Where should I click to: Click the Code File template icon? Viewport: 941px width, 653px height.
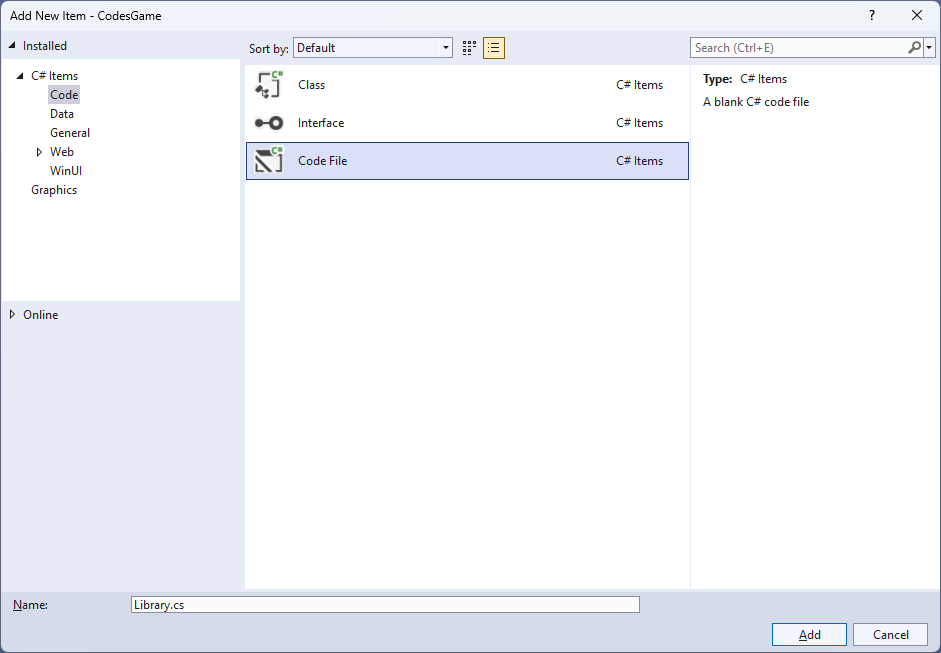click(x=269, y=161)
